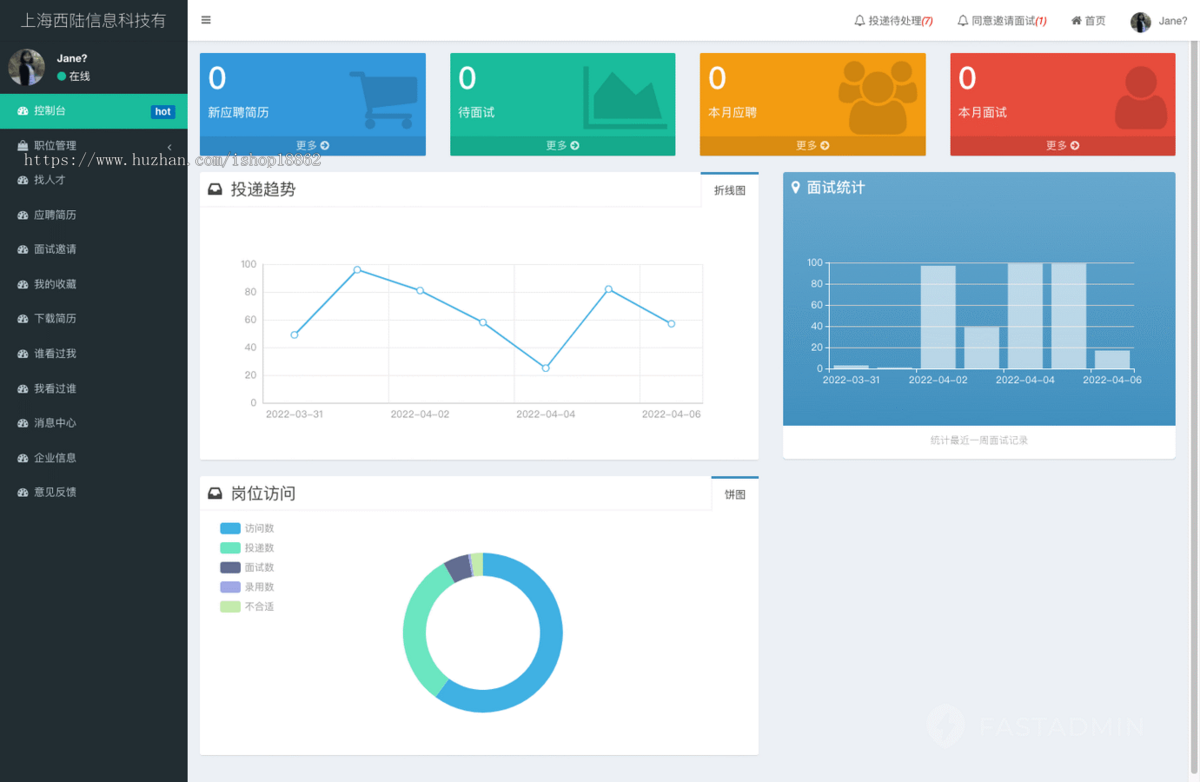Screen dimensions: 1200x782
Task: Click the people group icon on 本月应聘 card
Action: (x=877, y=97)
